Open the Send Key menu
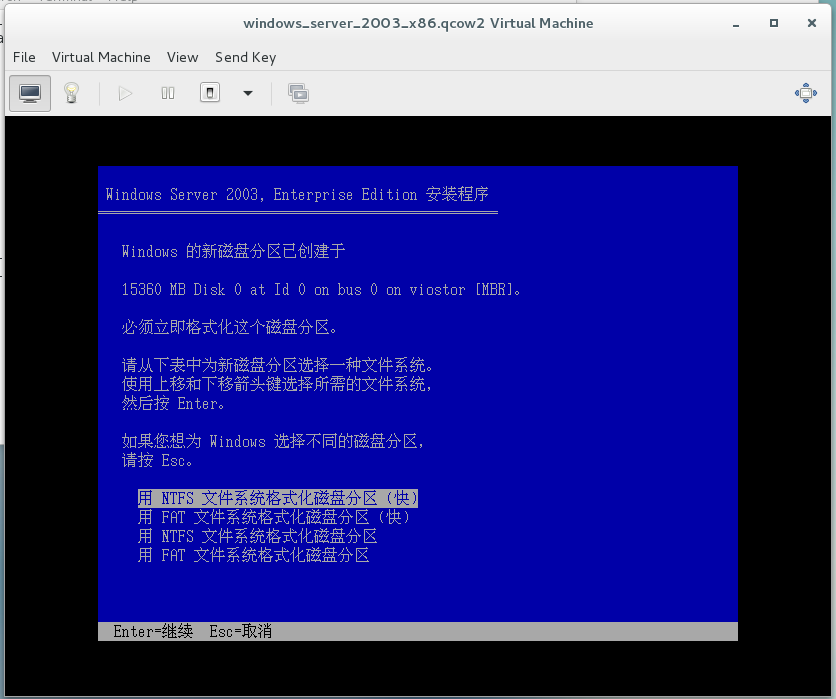 (245, 58)
